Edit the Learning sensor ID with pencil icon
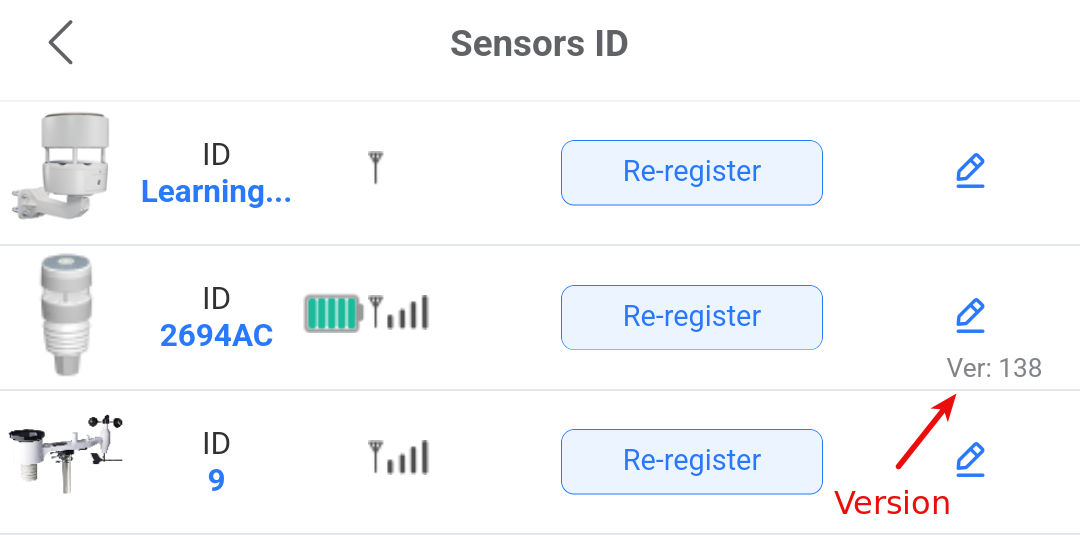 point(970,172)
